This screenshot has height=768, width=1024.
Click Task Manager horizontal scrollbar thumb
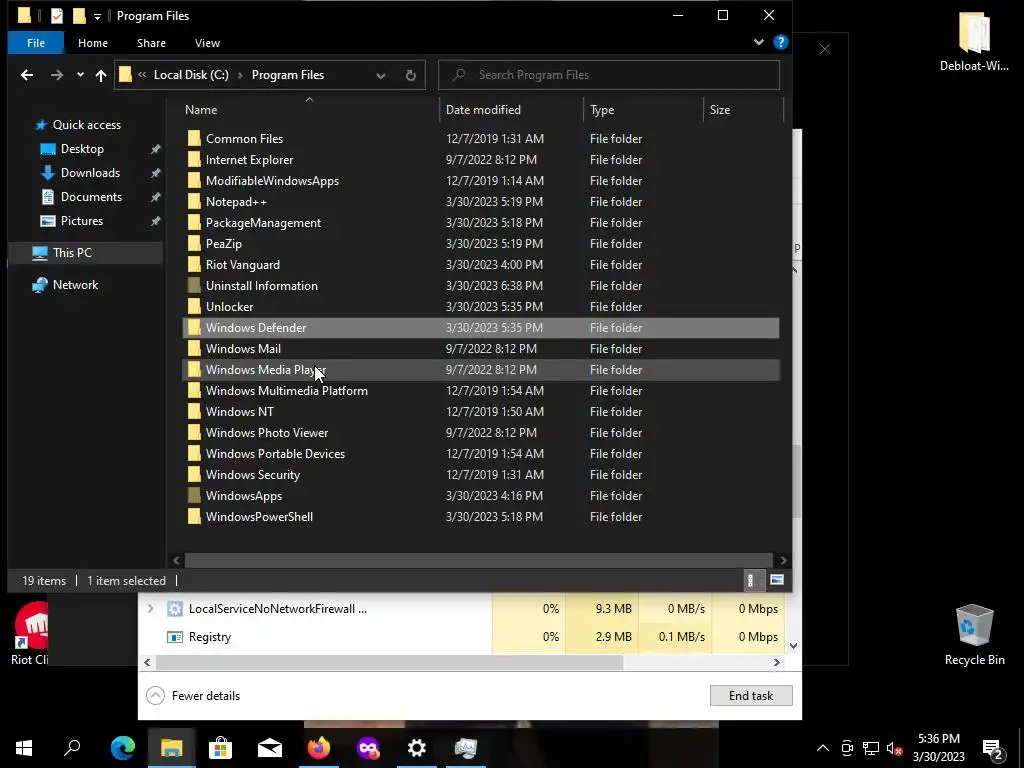click(x=389, y=662)
